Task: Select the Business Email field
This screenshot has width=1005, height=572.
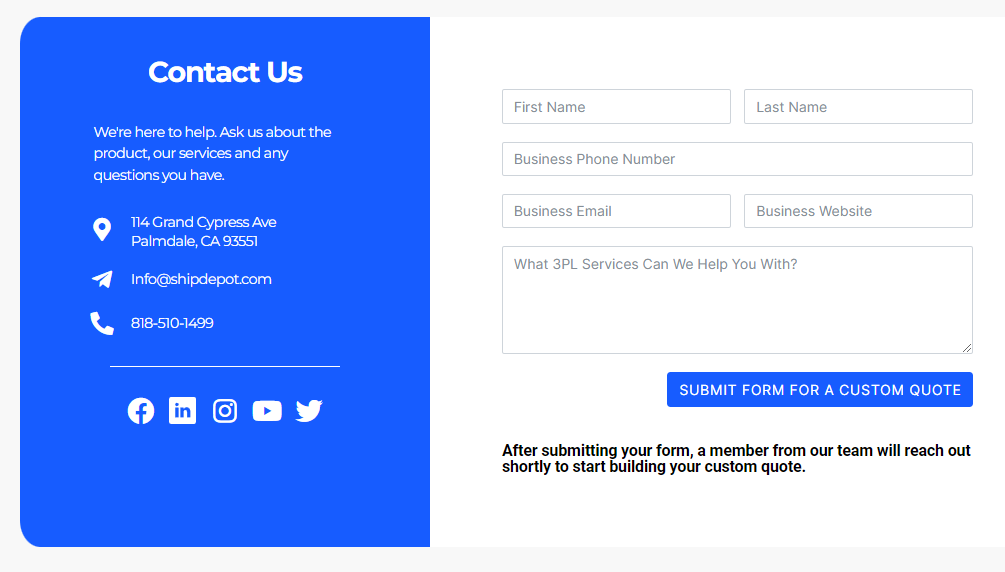Action: pyautogui.click(x=616, y=211)
